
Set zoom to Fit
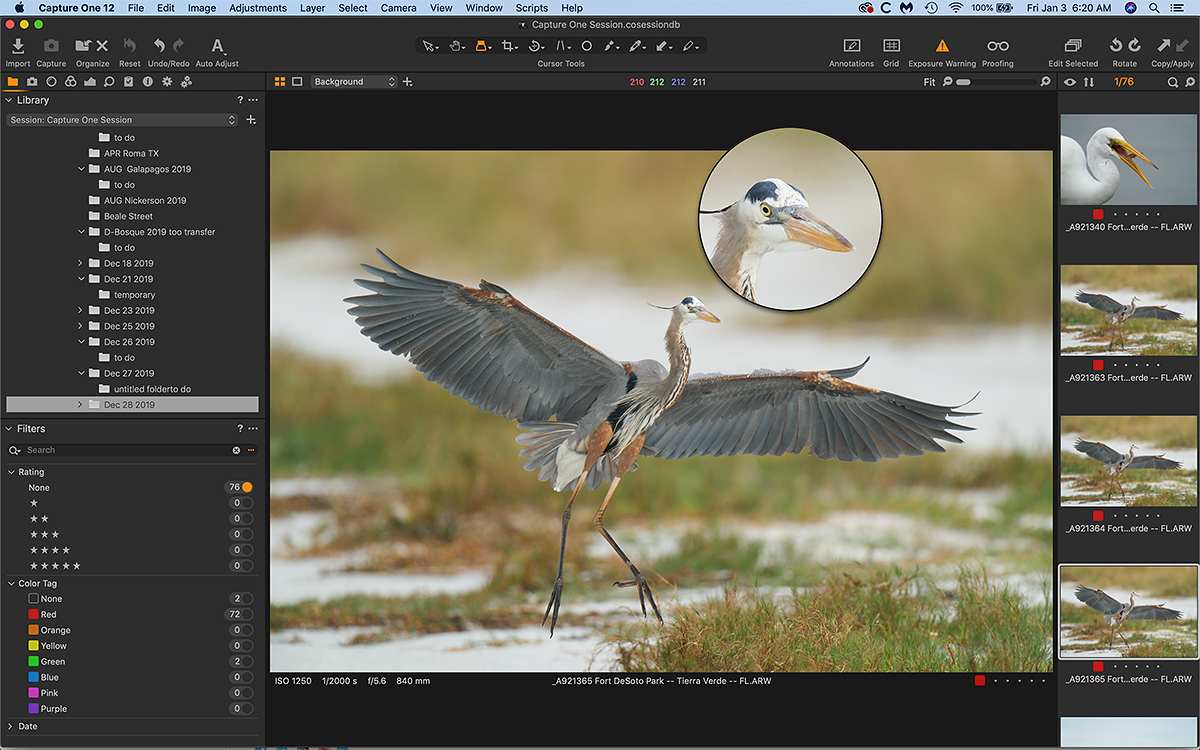coord(929,82)
